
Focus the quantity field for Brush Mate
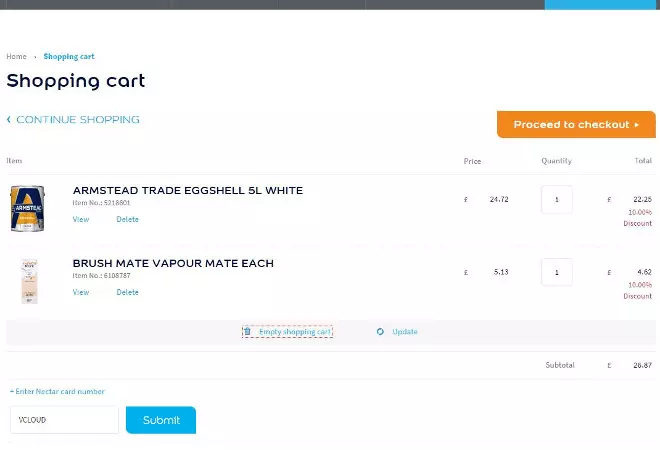tap(557, 272)
